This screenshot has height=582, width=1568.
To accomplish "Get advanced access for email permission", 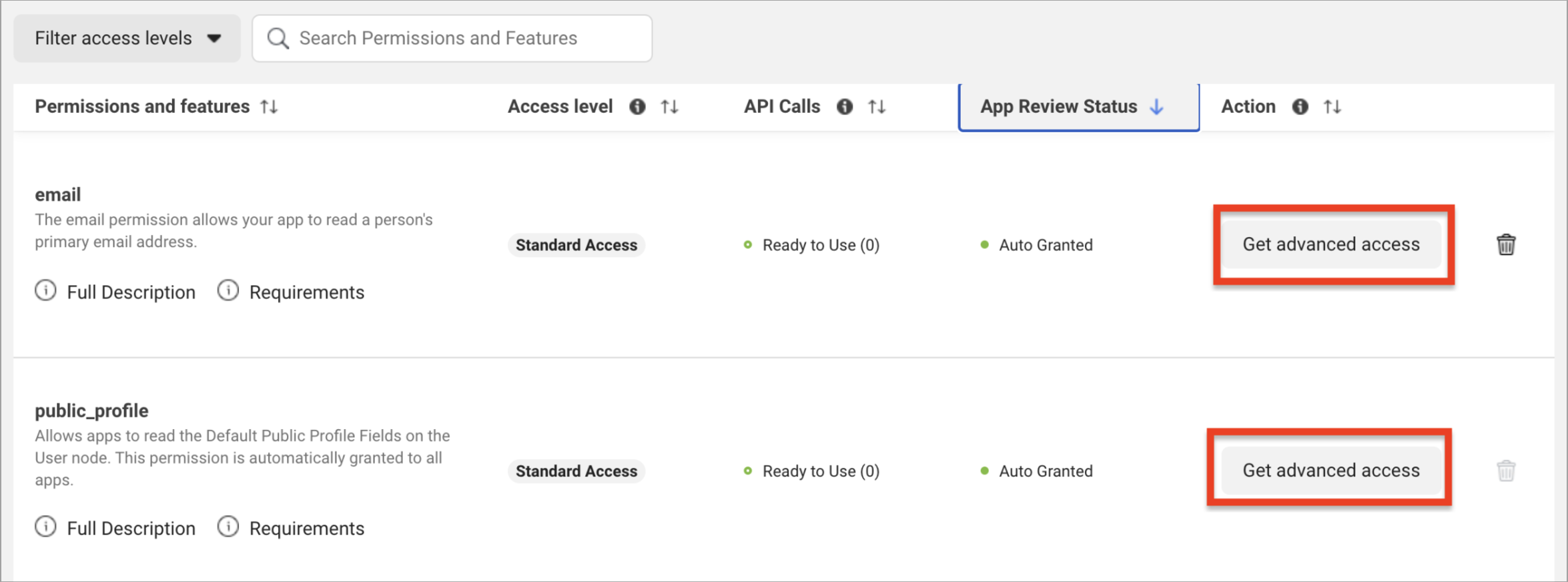I will (x=1331, y=245).
